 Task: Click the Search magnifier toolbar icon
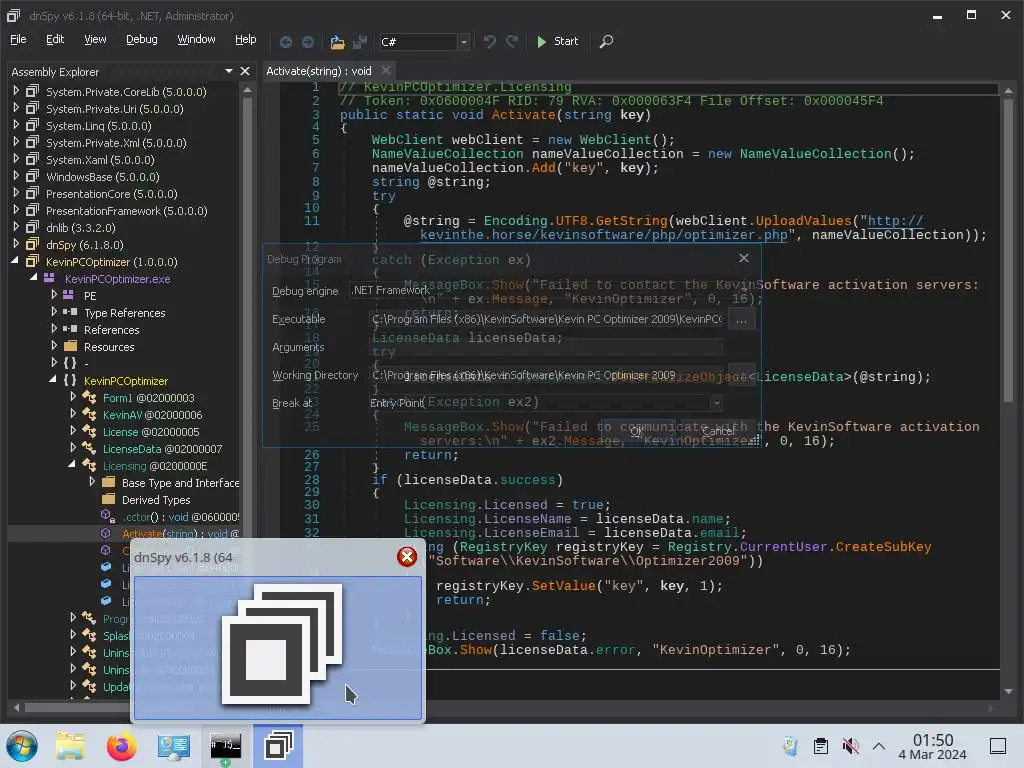tap(606, 42)
